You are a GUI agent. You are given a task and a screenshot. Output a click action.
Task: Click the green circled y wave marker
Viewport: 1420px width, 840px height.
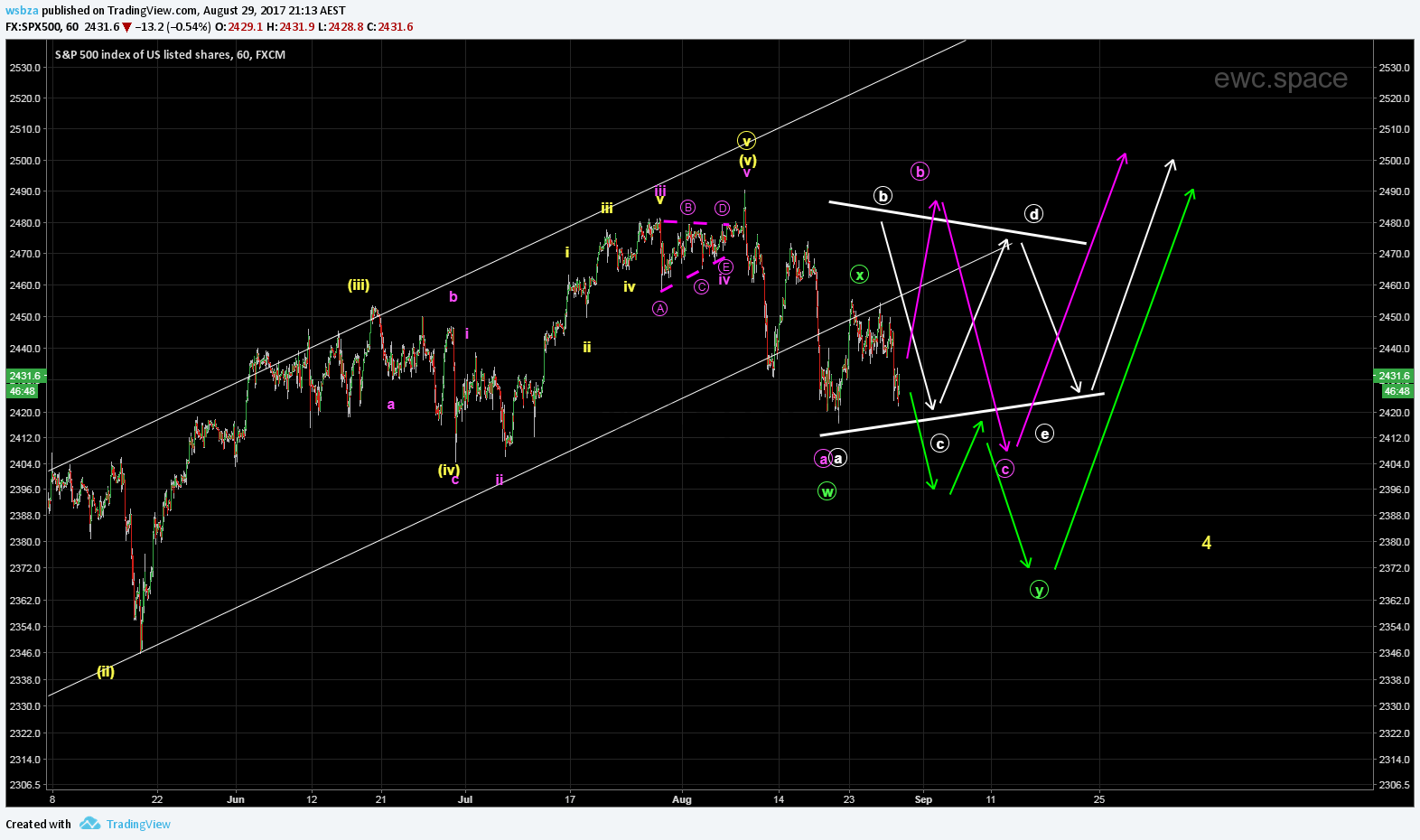(x=1039, y=590)
